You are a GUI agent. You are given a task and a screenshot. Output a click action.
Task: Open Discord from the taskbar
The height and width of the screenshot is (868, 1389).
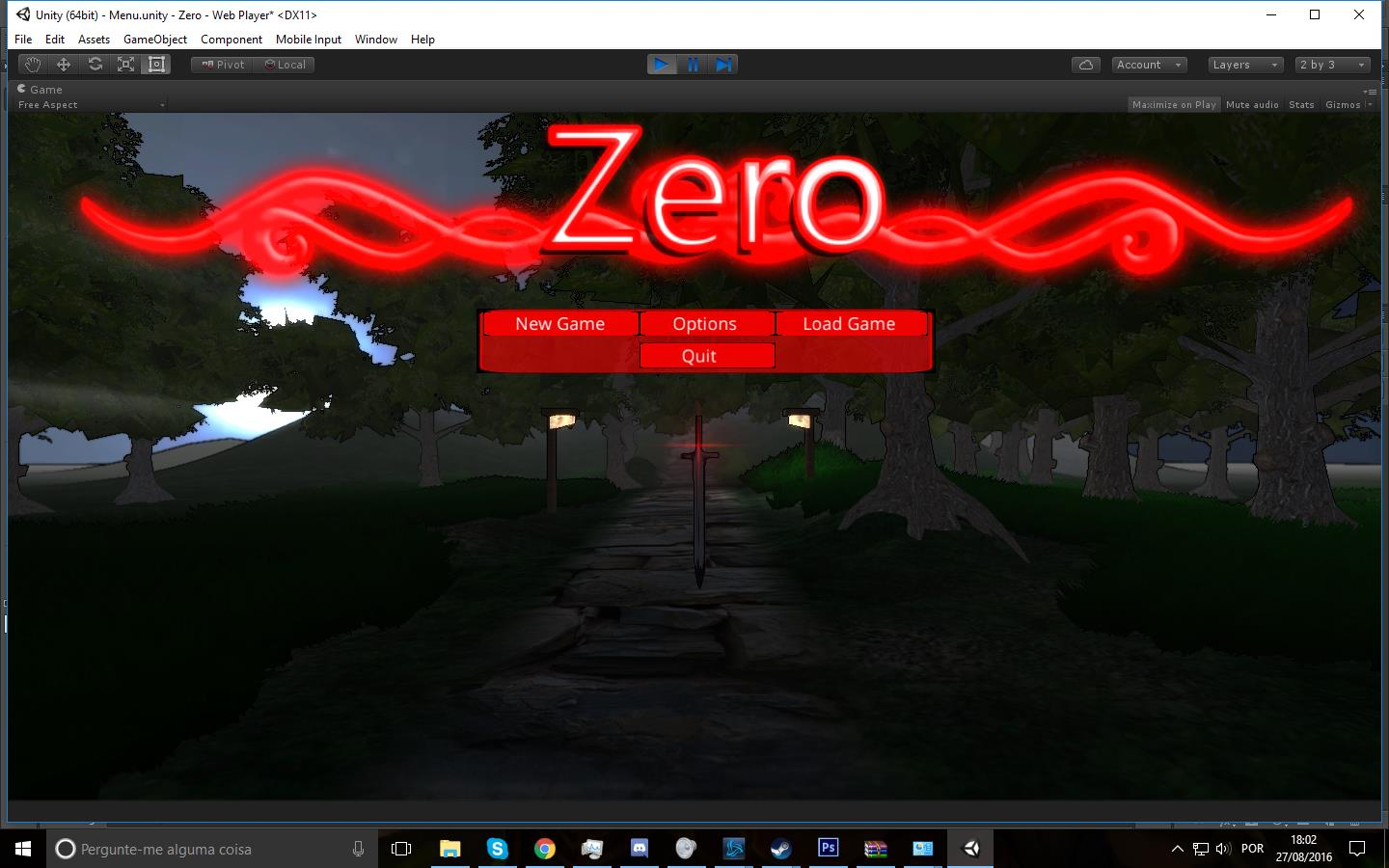tap(639, 849)
